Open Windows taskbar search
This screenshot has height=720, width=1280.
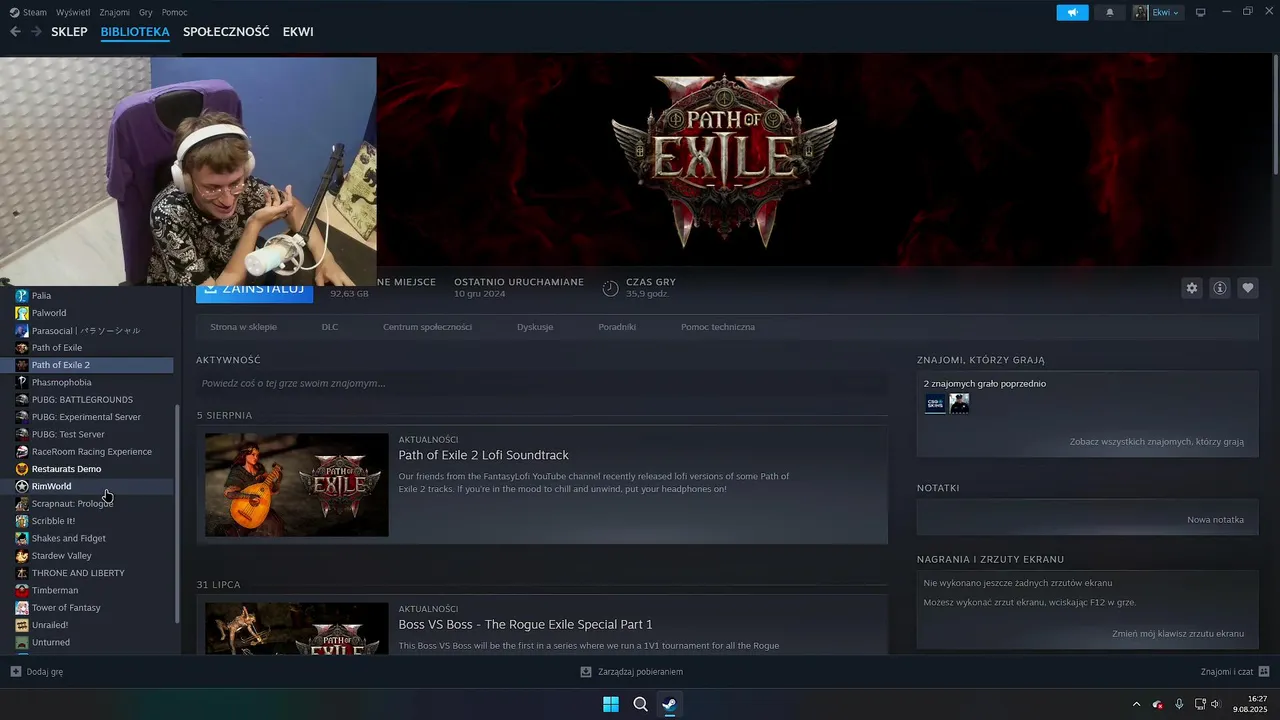[640, 704]
